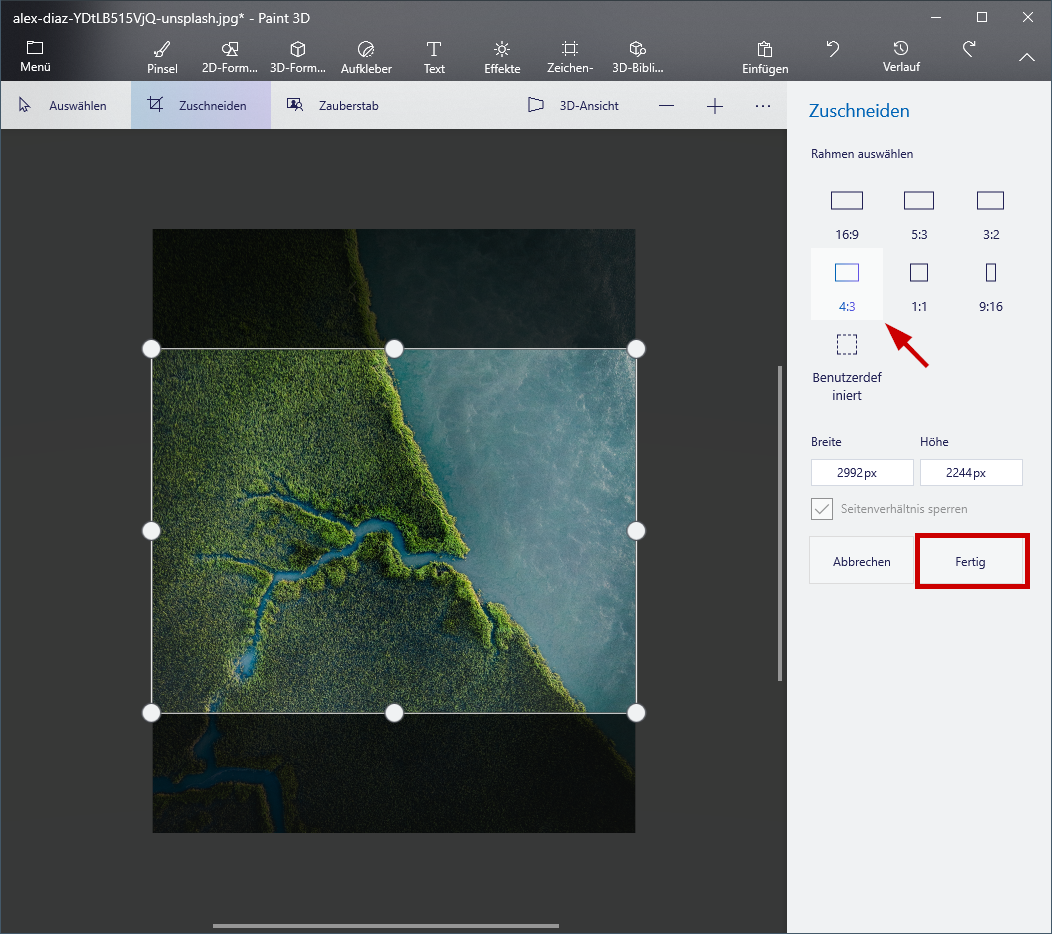Select the Text tool
The width and height of the screenshot is (1052, 934).
434,57
